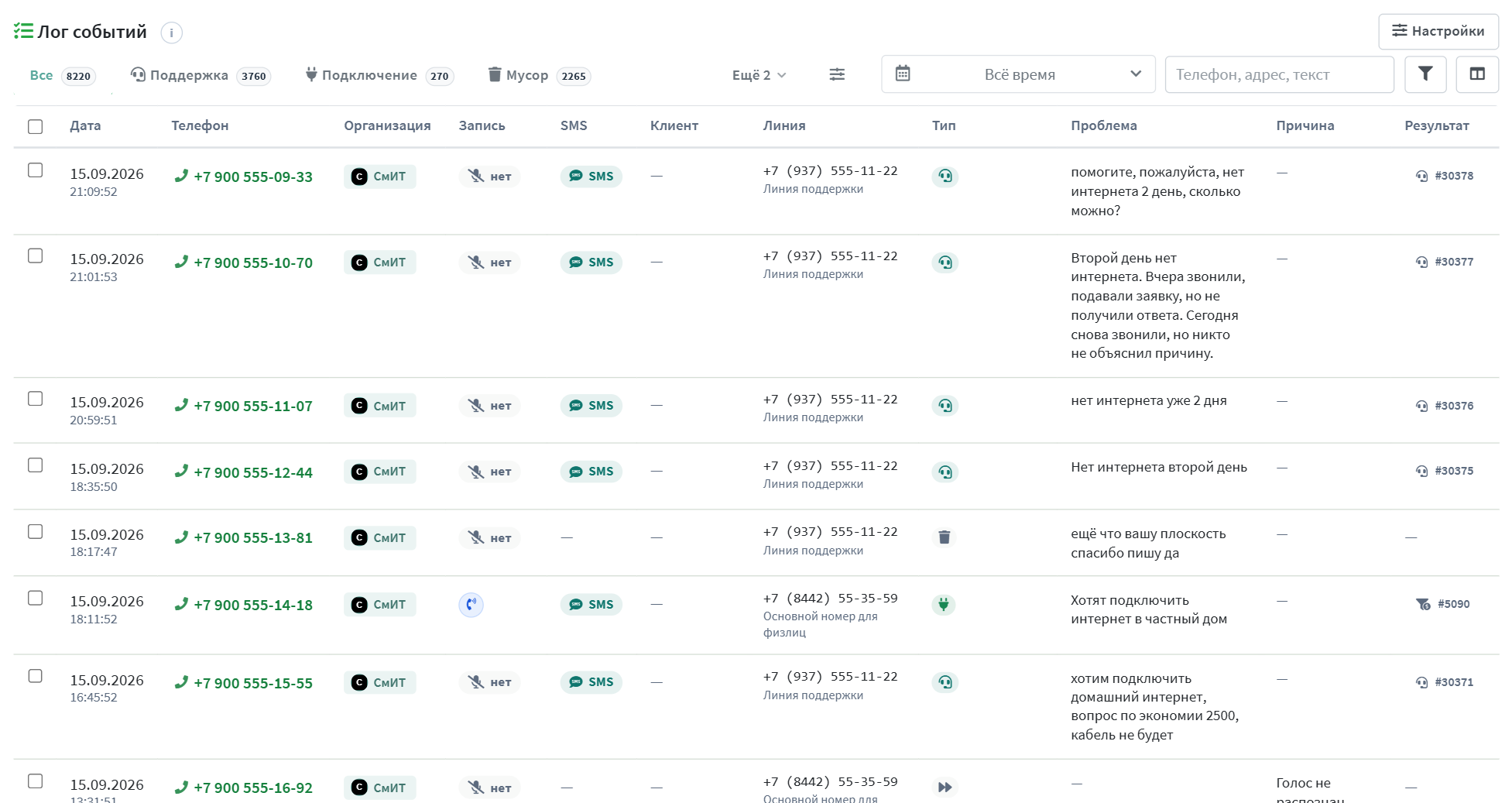1512x803 pixels.
Task: Open ticket #30376
Action: coord(1445,406)
